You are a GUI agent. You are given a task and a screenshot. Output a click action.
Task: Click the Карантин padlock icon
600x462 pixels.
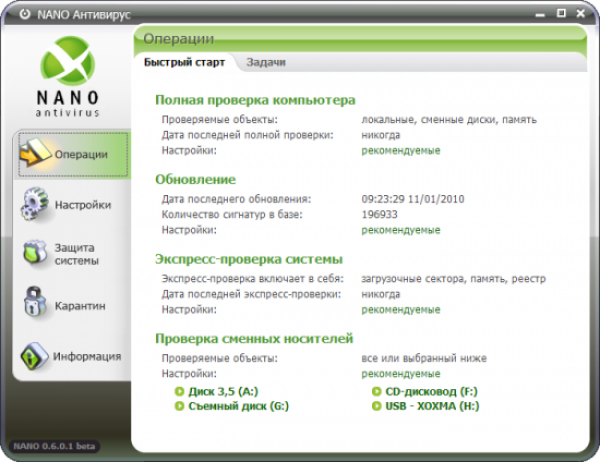click(35, 301)
